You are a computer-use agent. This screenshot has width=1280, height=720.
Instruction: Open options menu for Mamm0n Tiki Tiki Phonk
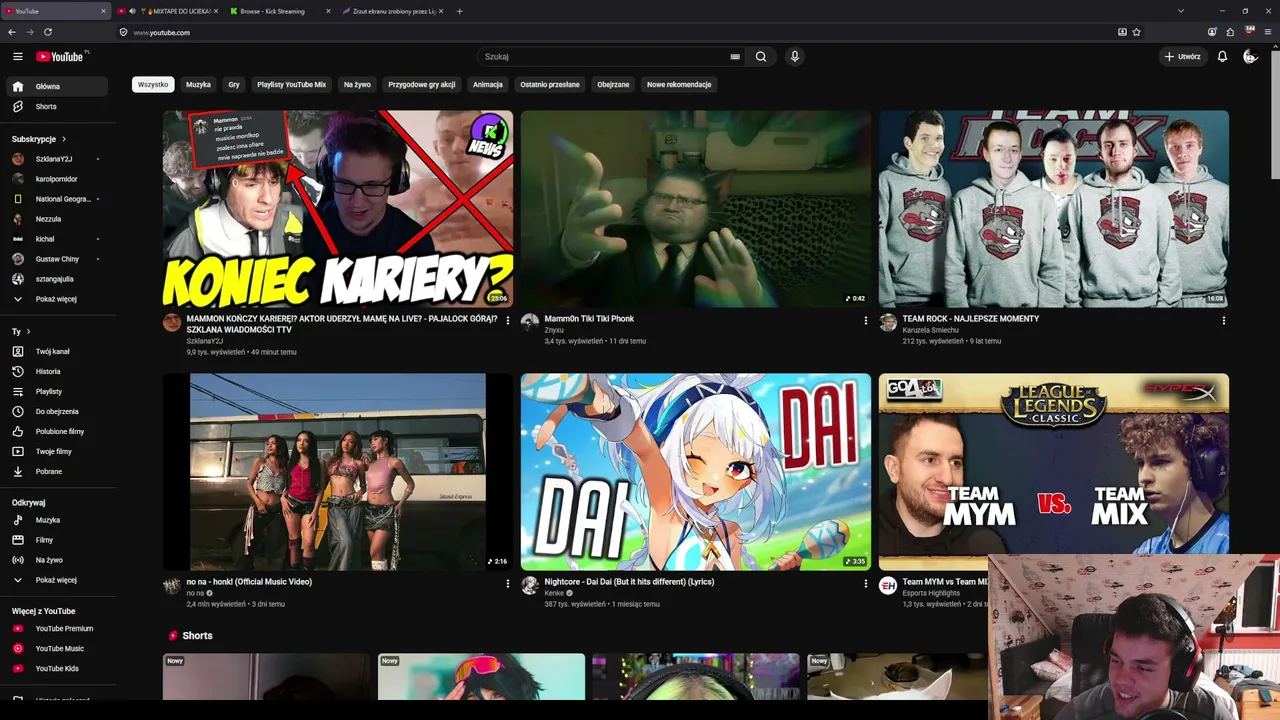tap(866, 321)
